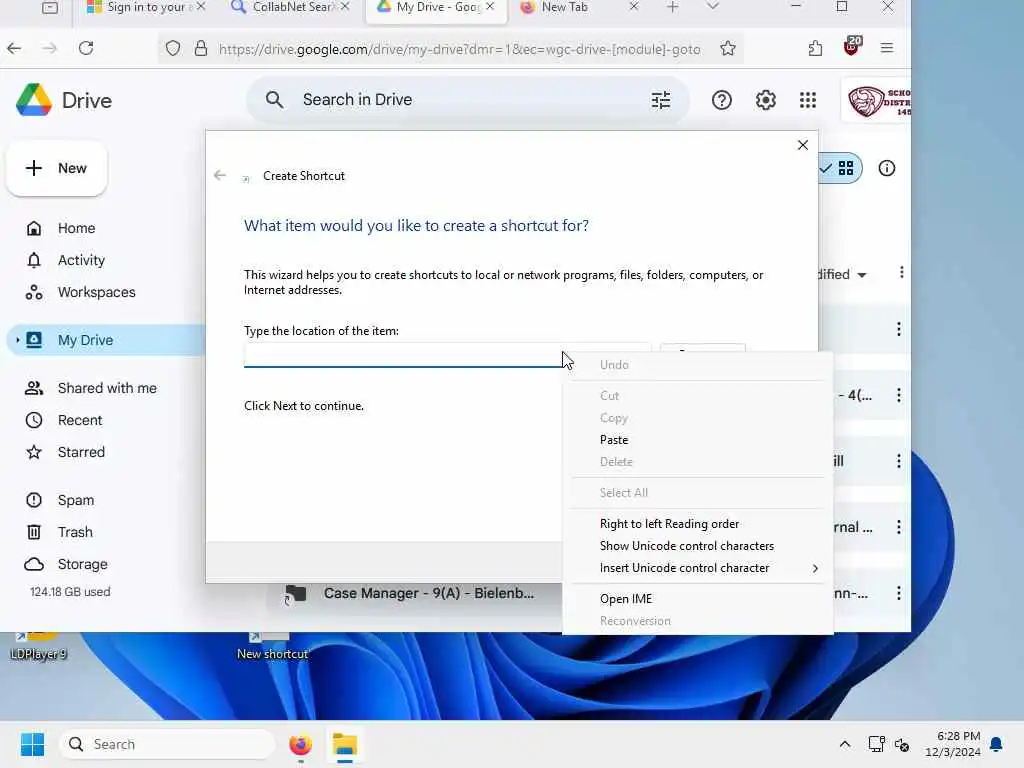Show hidden system tray icons
This screenshot has height=768, width=1024.
click(x=844, y=744)
